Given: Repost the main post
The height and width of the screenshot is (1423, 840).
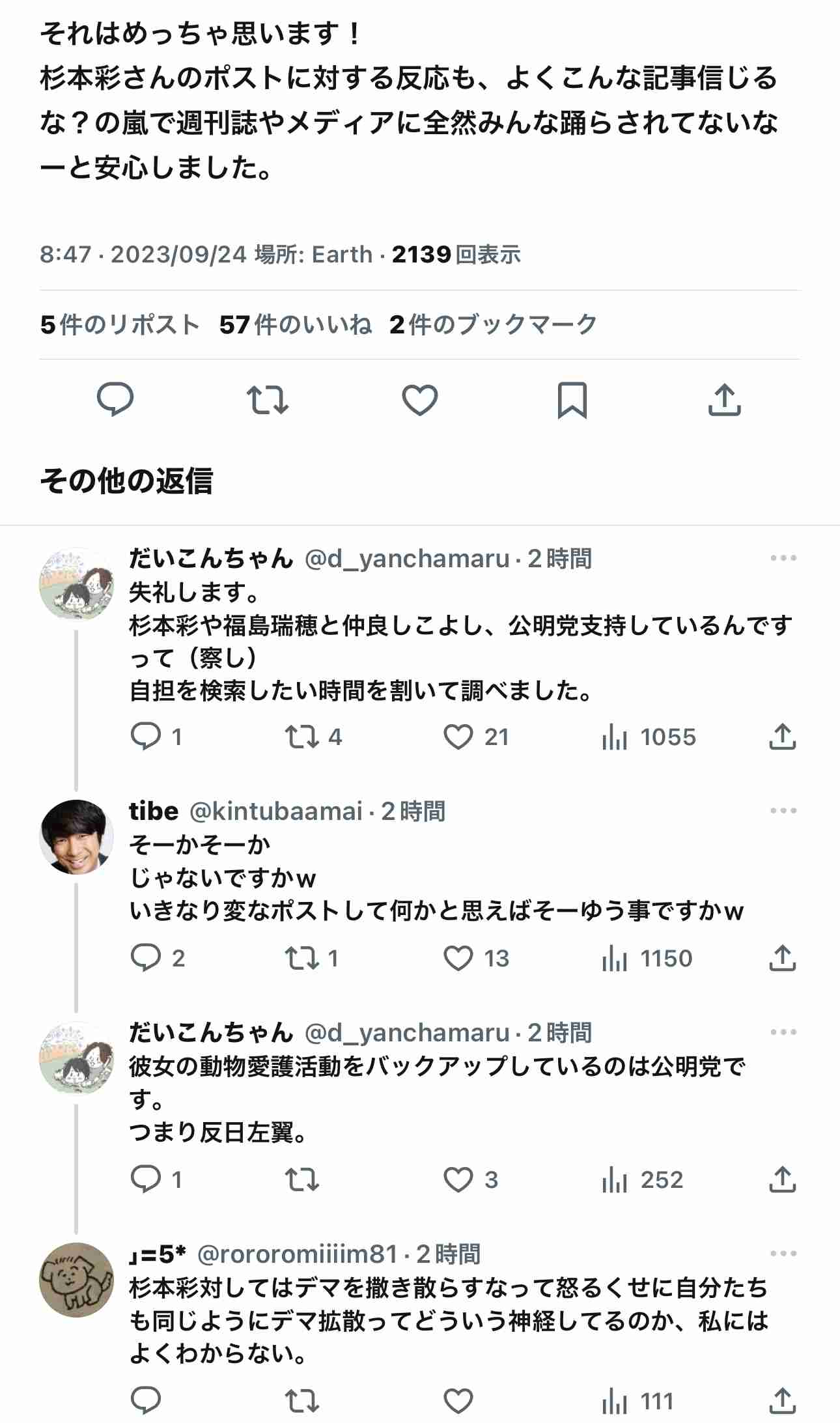Looking at the screenshot, I should click(267, 399).
